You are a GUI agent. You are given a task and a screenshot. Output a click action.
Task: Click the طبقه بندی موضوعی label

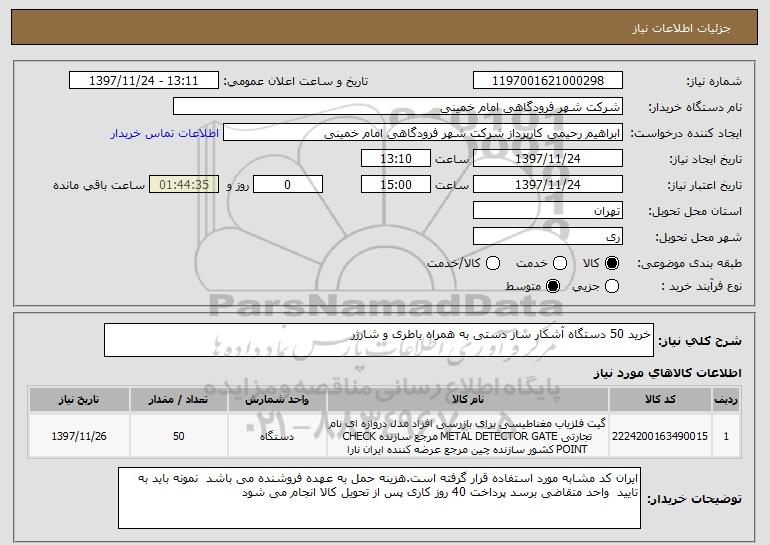(x=689, y=264)
